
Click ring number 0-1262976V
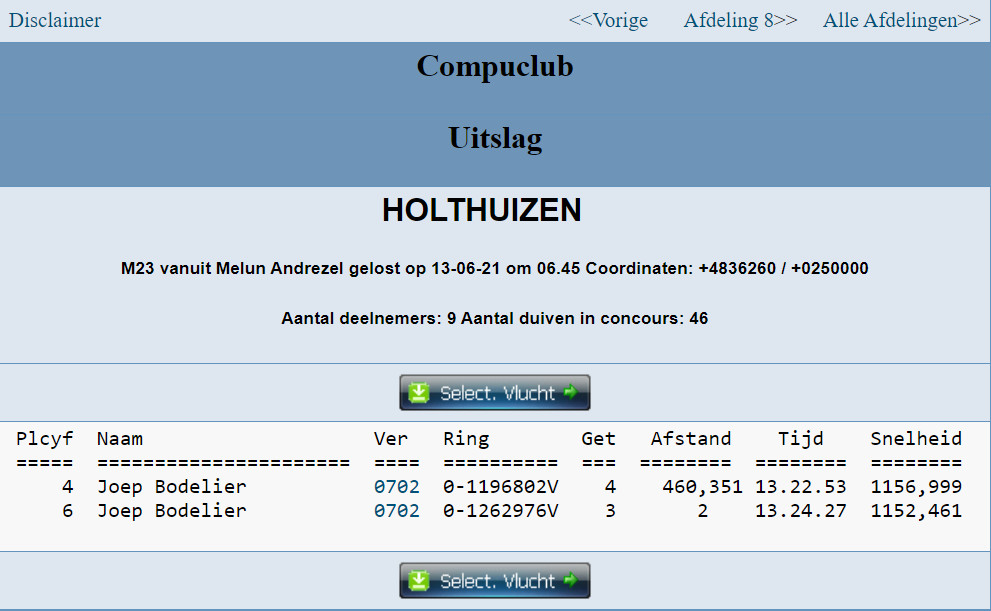(501, 511)
